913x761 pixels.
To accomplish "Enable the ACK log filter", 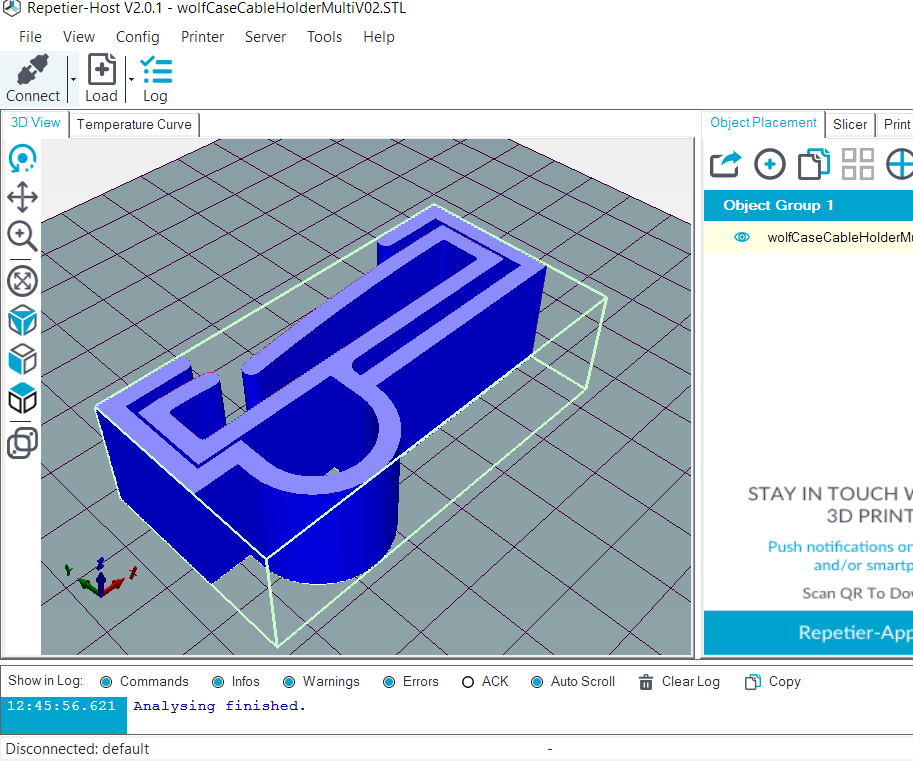I will click(x=467, y=681).
